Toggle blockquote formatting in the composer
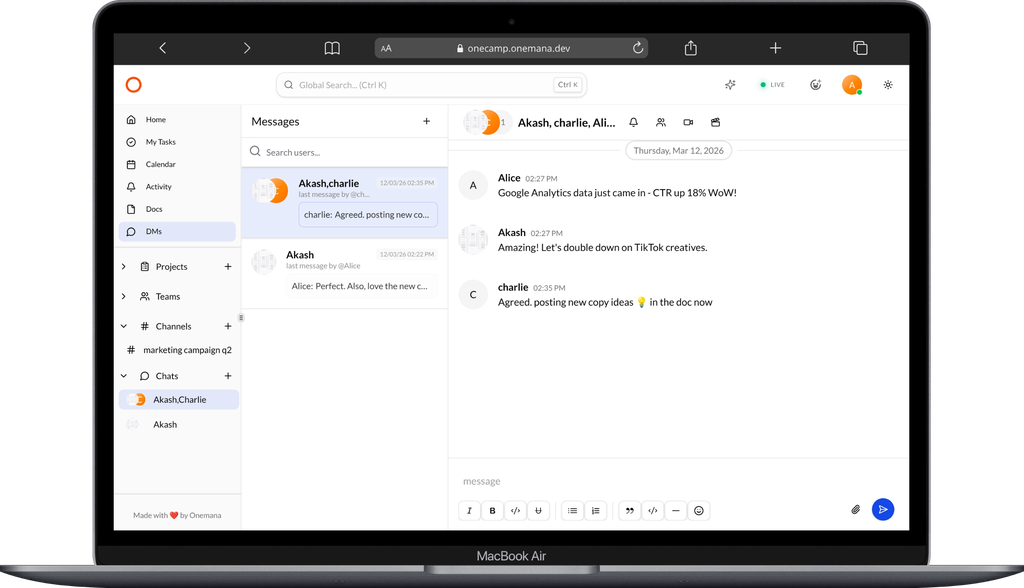1024x588 pixels. pyautogui.click(x=629, y=510)
